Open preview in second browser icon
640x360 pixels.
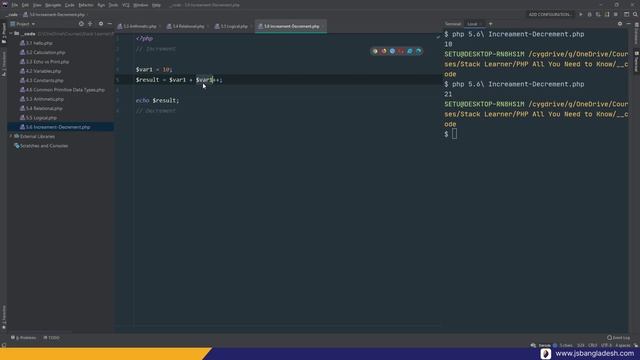pos(384,51)
